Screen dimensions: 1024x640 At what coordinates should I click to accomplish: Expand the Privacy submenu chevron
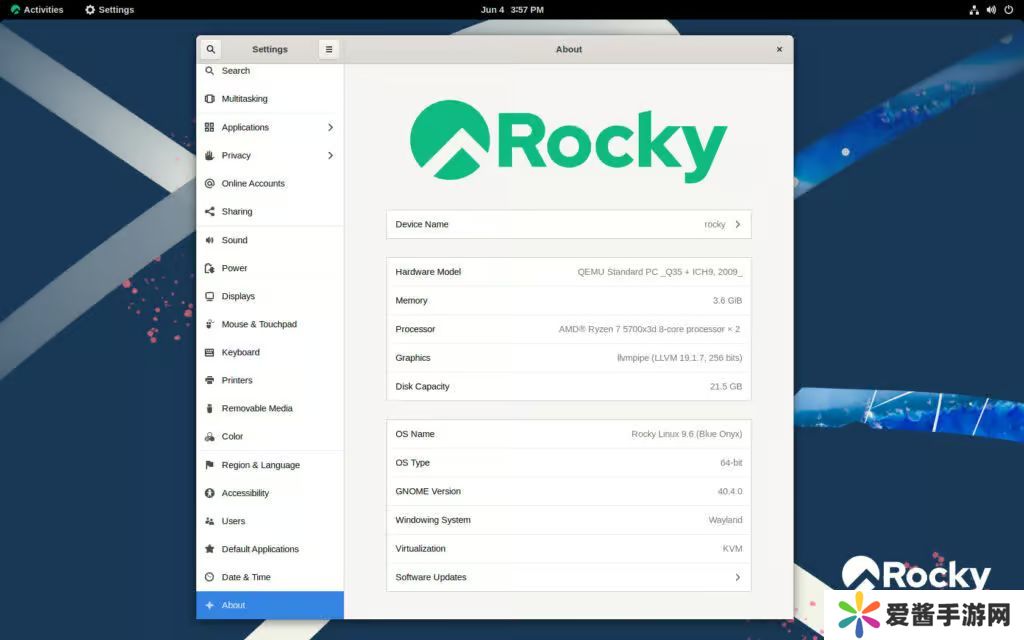(330, 155)
